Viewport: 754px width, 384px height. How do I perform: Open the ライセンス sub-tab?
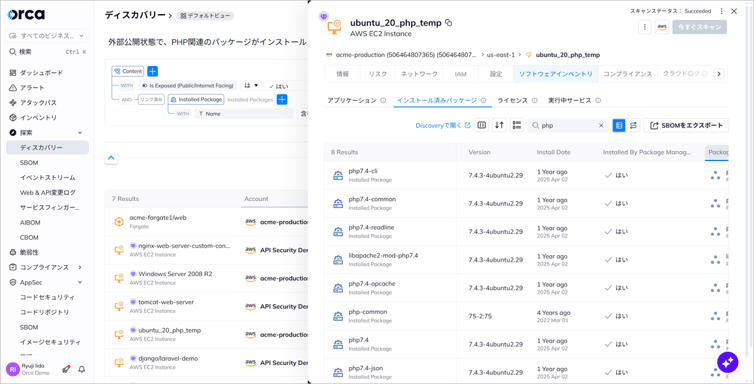[513, 100]
